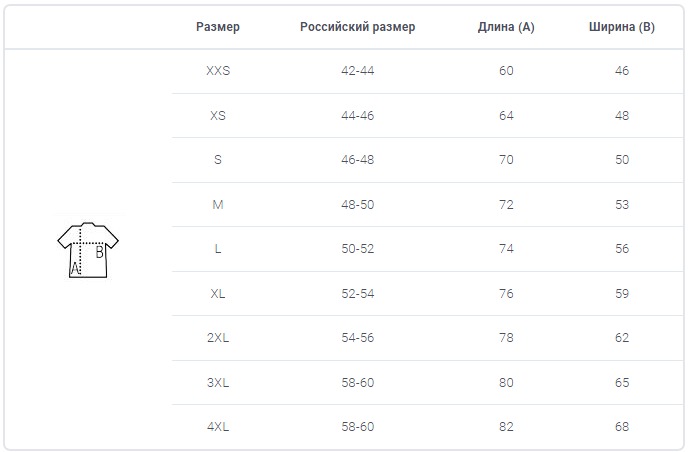
Task: Select the Российский размер column header
Action: tap(358, 27)
